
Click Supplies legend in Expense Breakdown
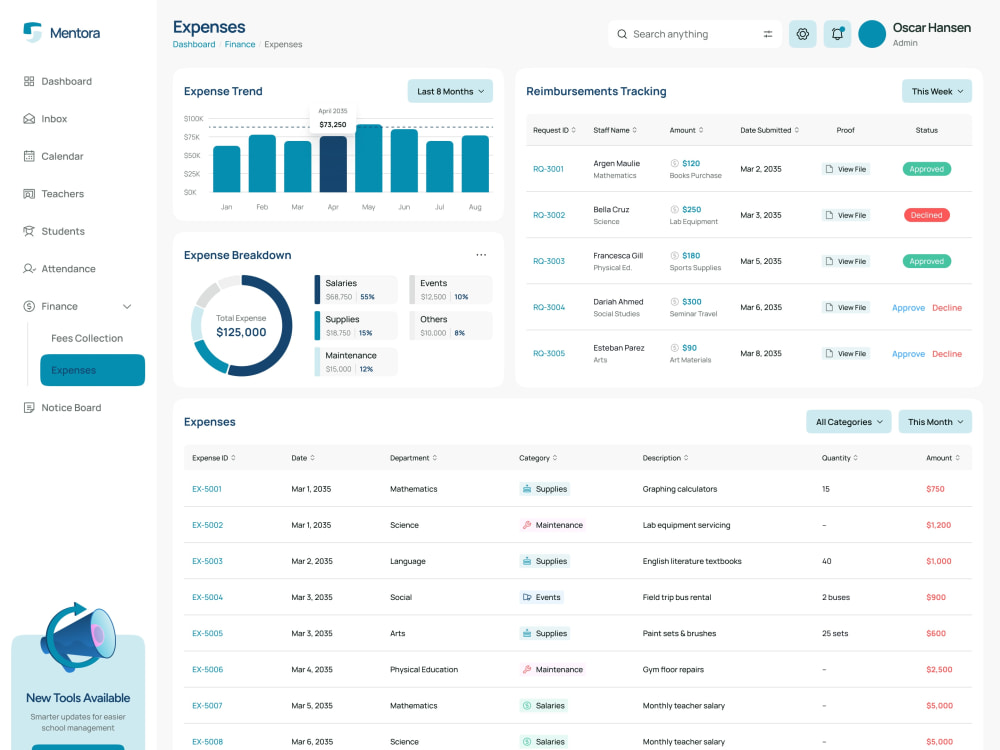pyautogui.click(x=355, y=325)
